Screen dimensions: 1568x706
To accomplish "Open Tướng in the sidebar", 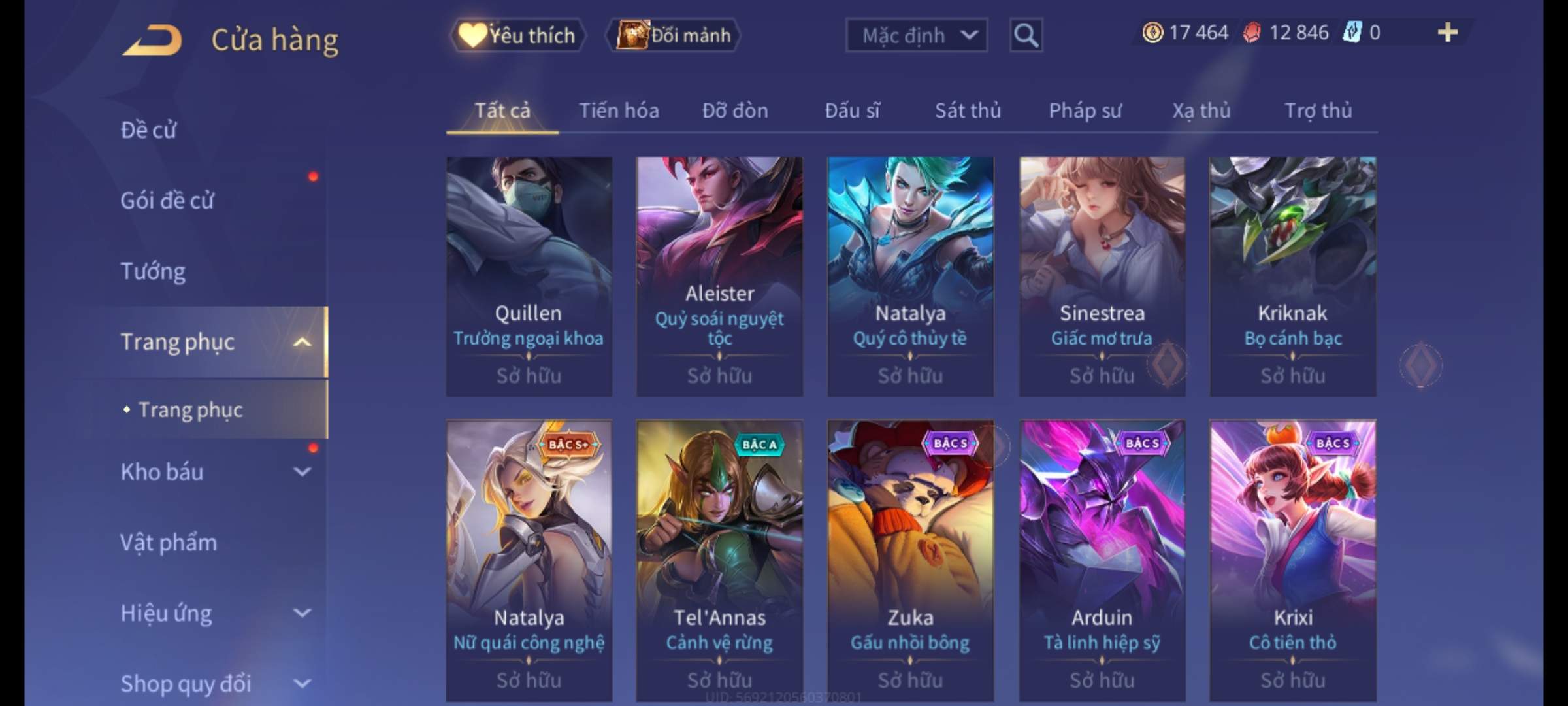I will click(x=153, y=271).
